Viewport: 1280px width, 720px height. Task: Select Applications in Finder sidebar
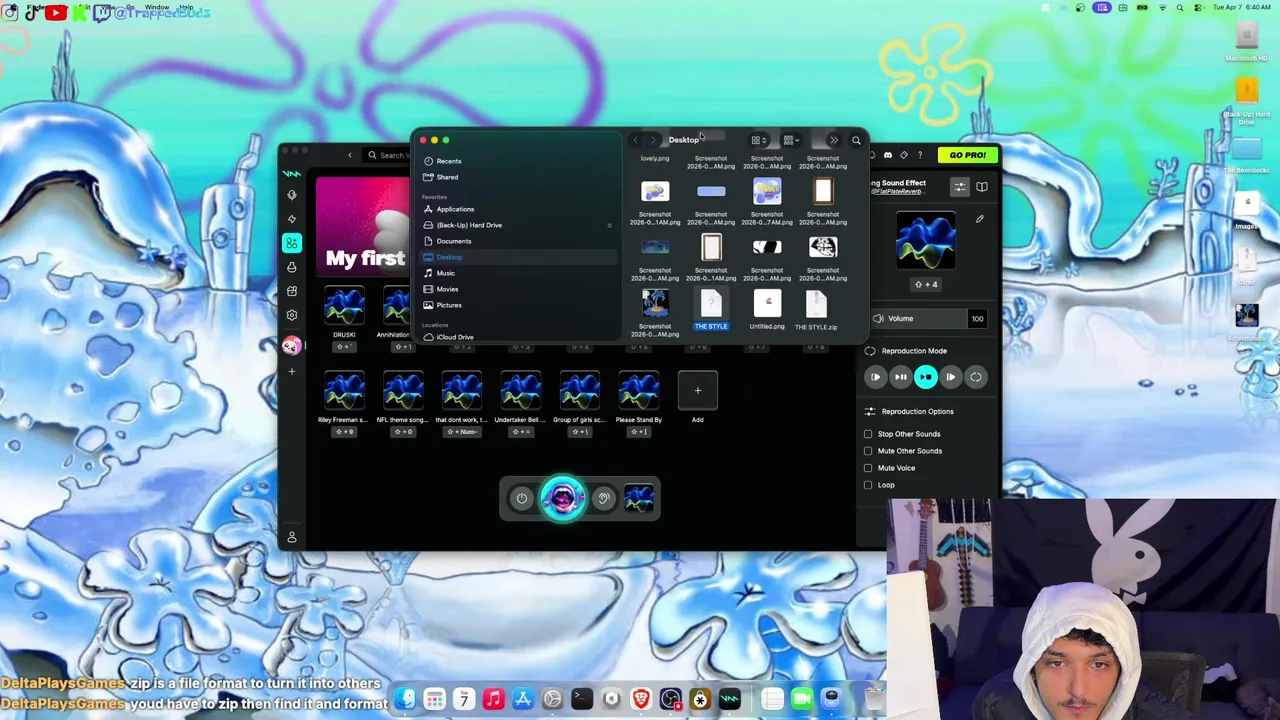click(520, 209)
